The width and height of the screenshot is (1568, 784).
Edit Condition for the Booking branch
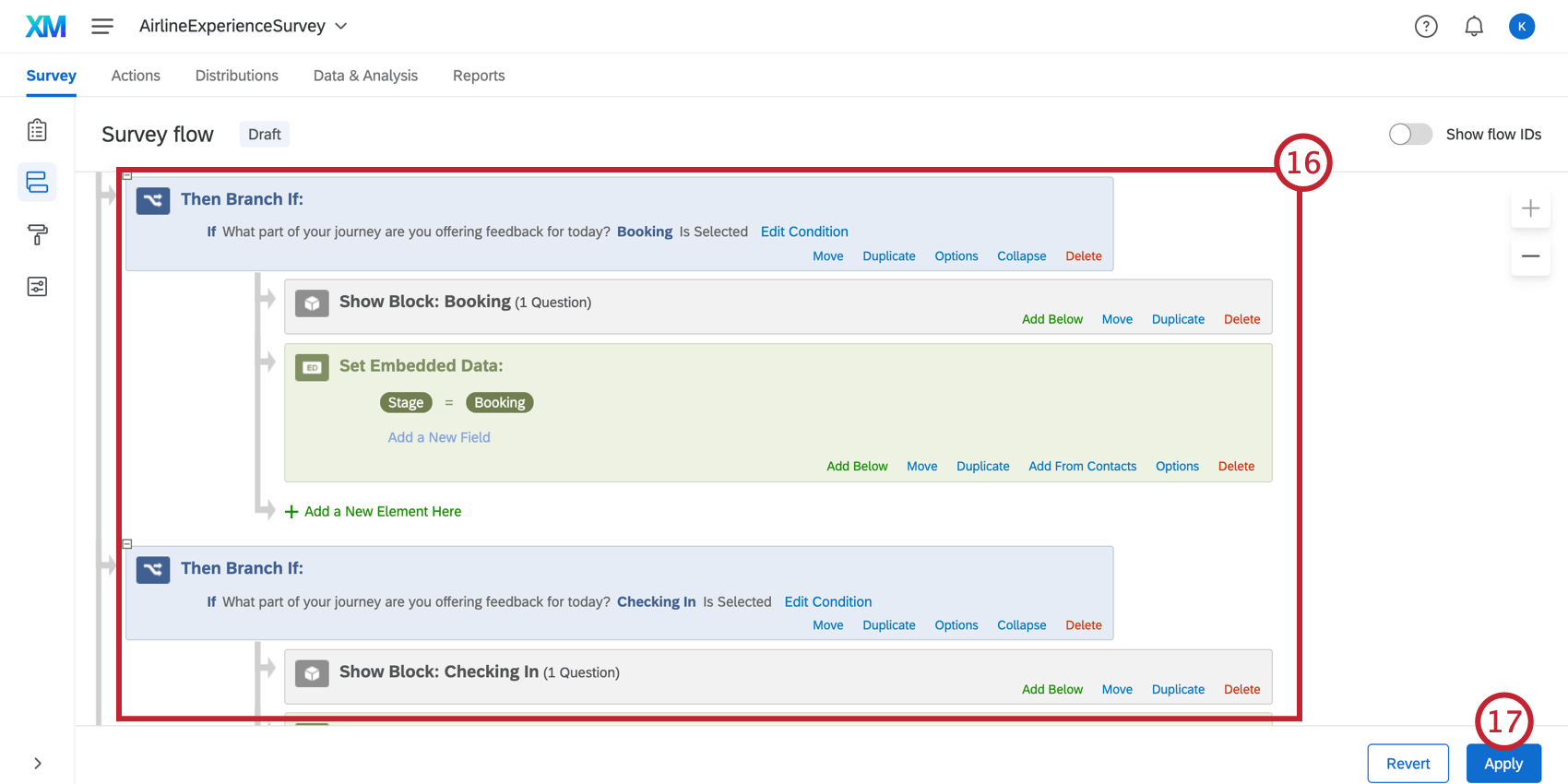804,232
